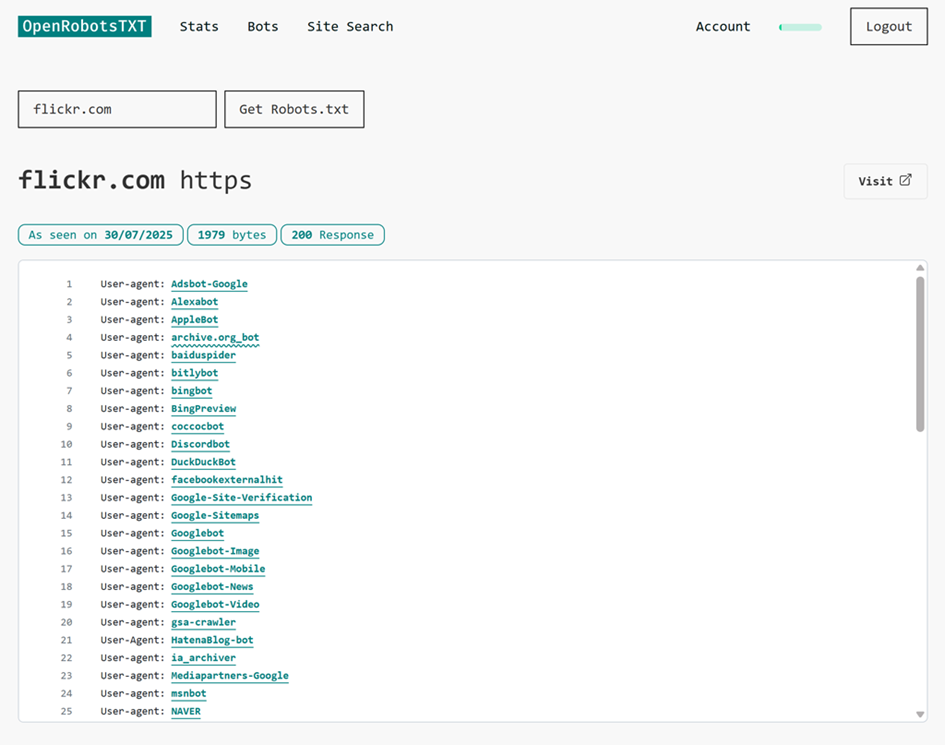945x745 pixels.
Task: Open the bitlybot bot link
Action: point(195,373)
